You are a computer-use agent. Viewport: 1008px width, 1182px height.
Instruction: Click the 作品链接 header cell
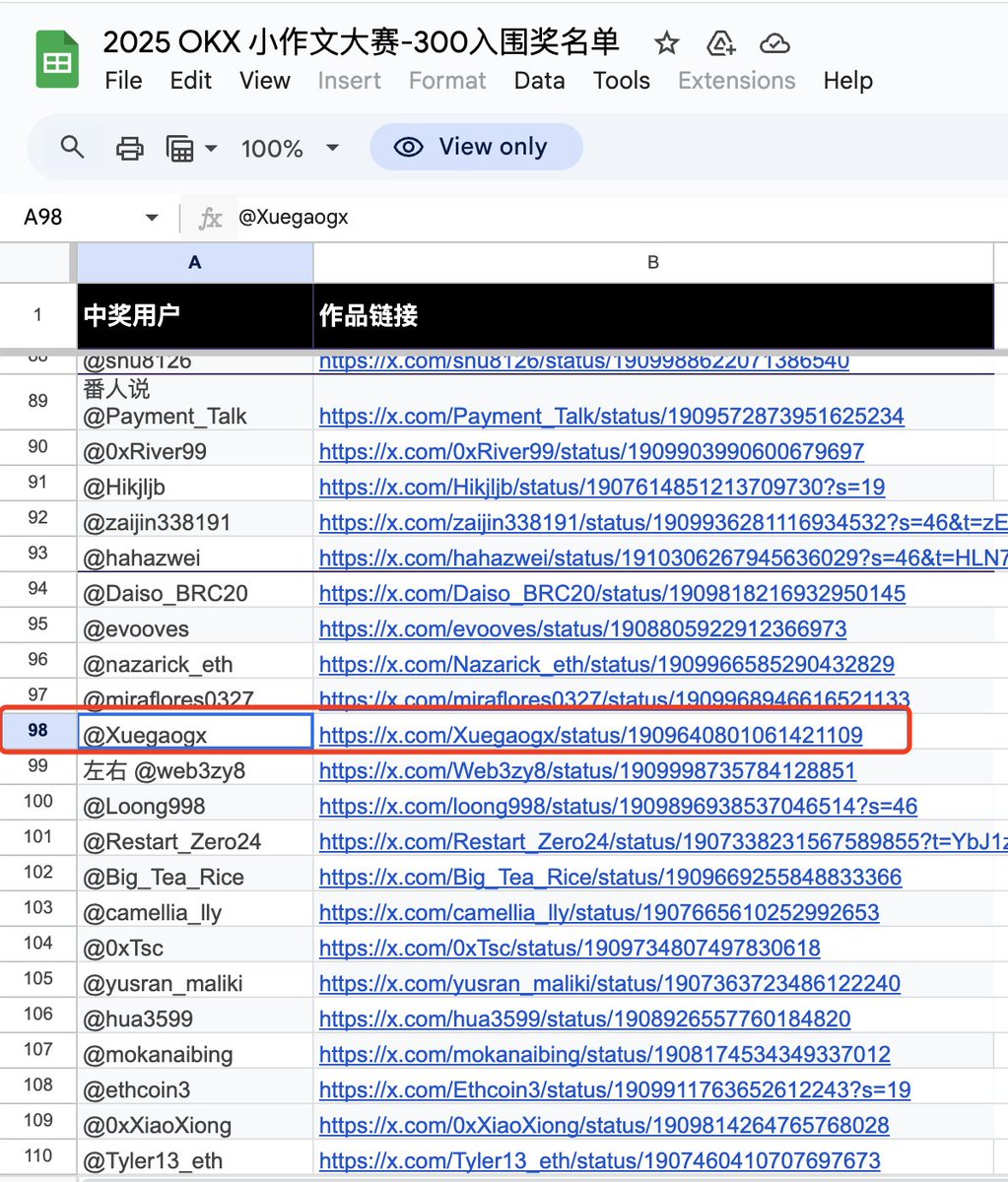653,315
